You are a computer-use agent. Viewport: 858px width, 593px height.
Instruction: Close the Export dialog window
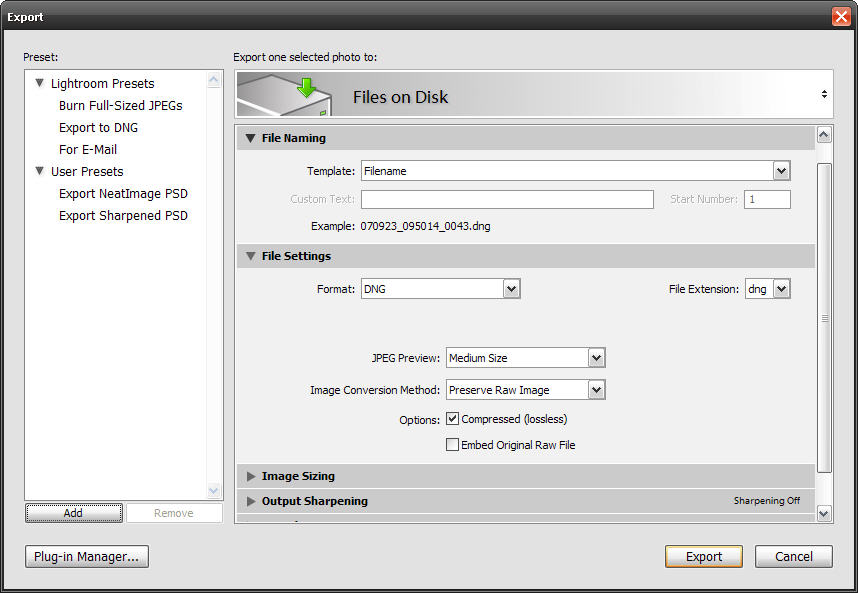tap(841, 16)
